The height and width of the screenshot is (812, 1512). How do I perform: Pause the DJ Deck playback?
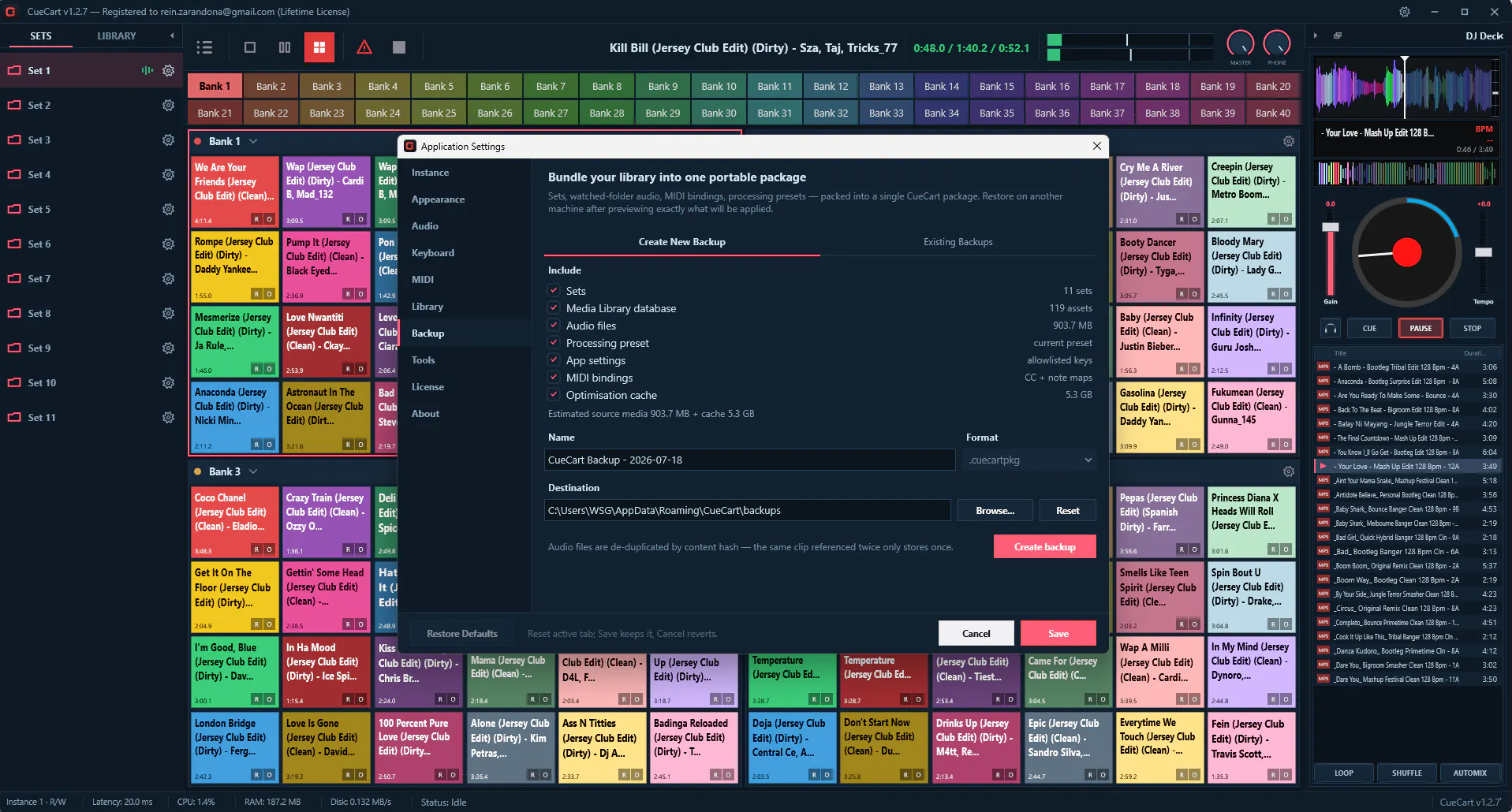click(1421, 329)
